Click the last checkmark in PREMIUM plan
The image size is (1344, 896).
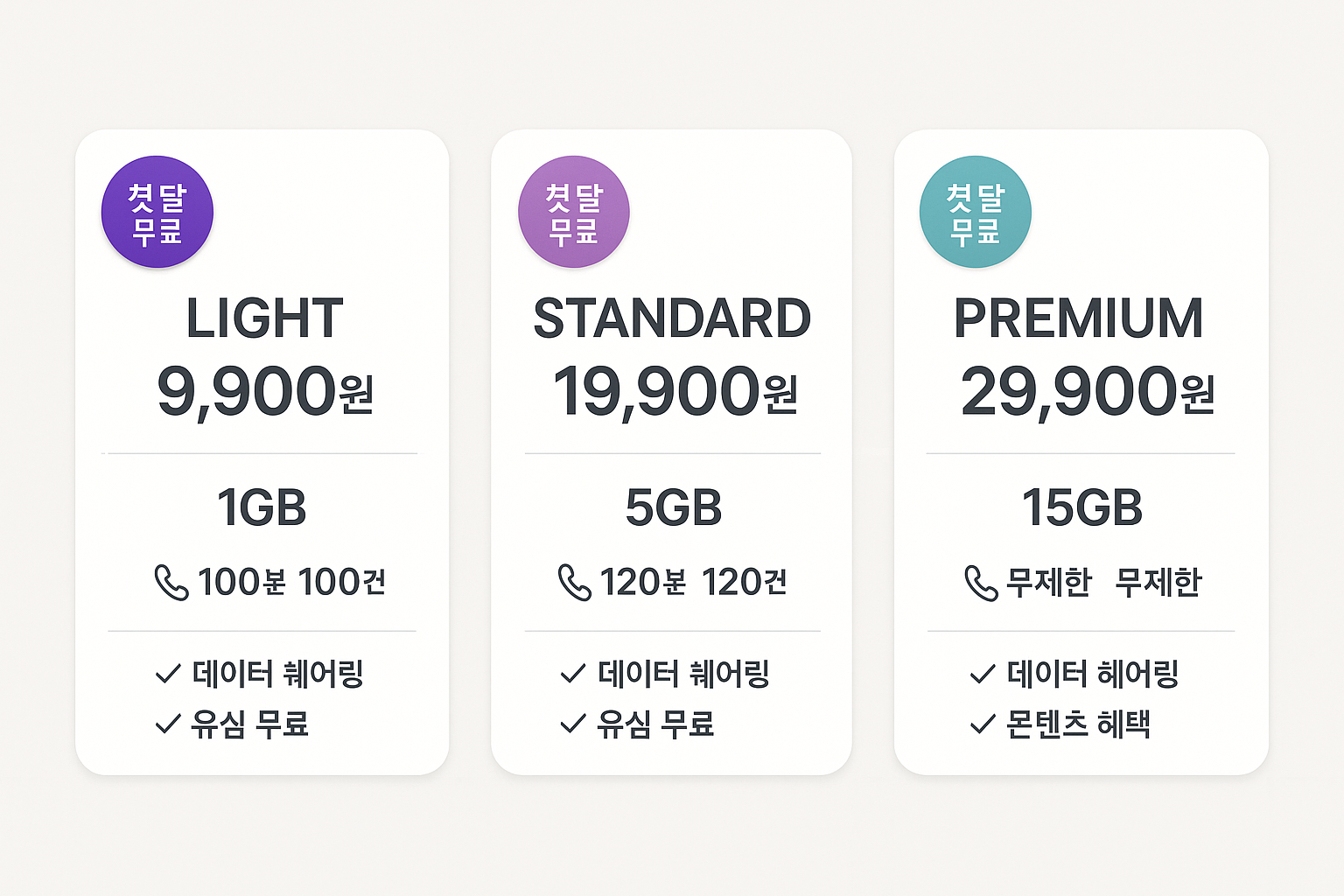pyautogui.click(x=983, y=724)
